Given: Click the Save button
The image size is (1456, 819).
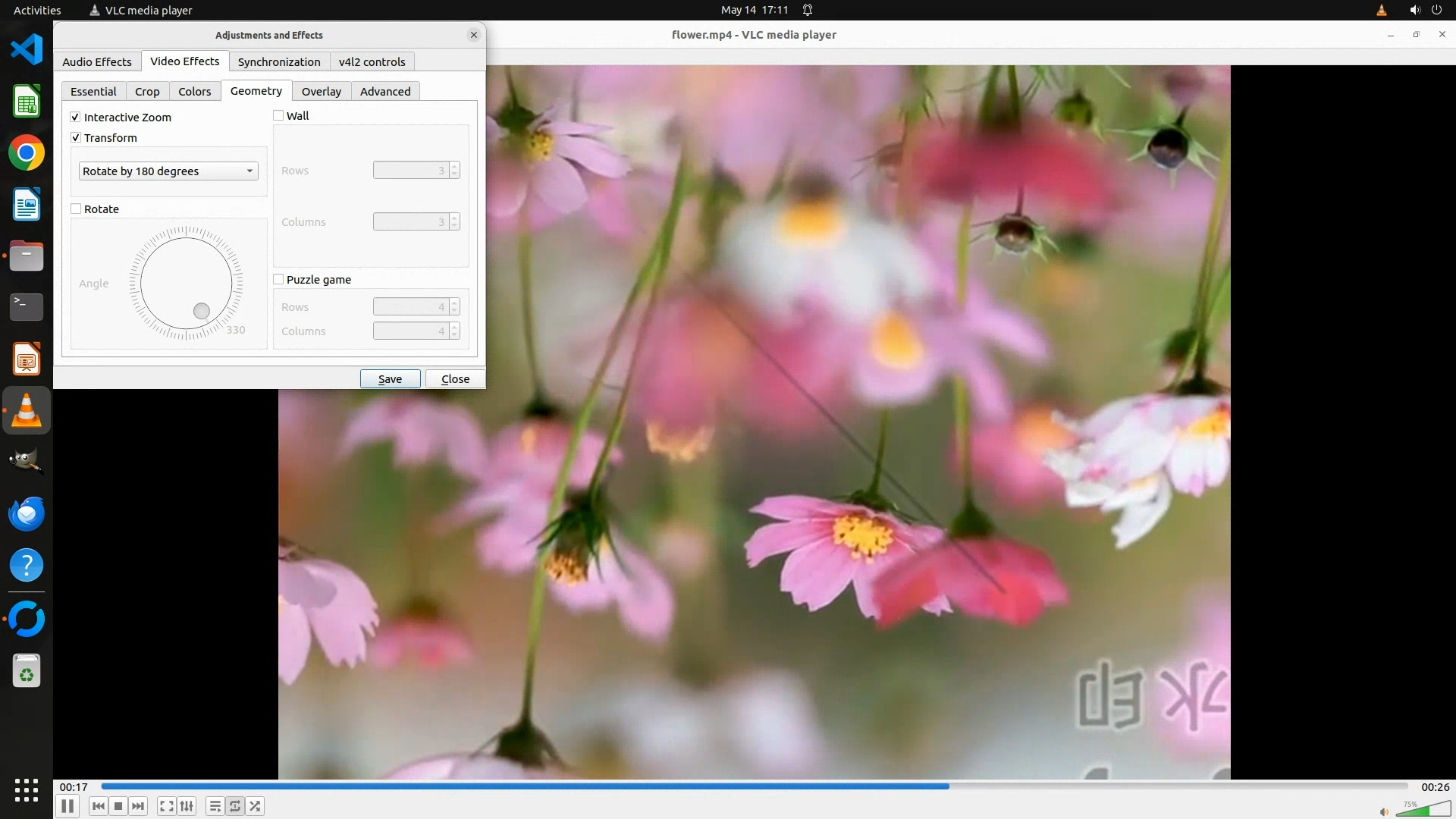Looking at the screenshot, I should pos(390,379).
